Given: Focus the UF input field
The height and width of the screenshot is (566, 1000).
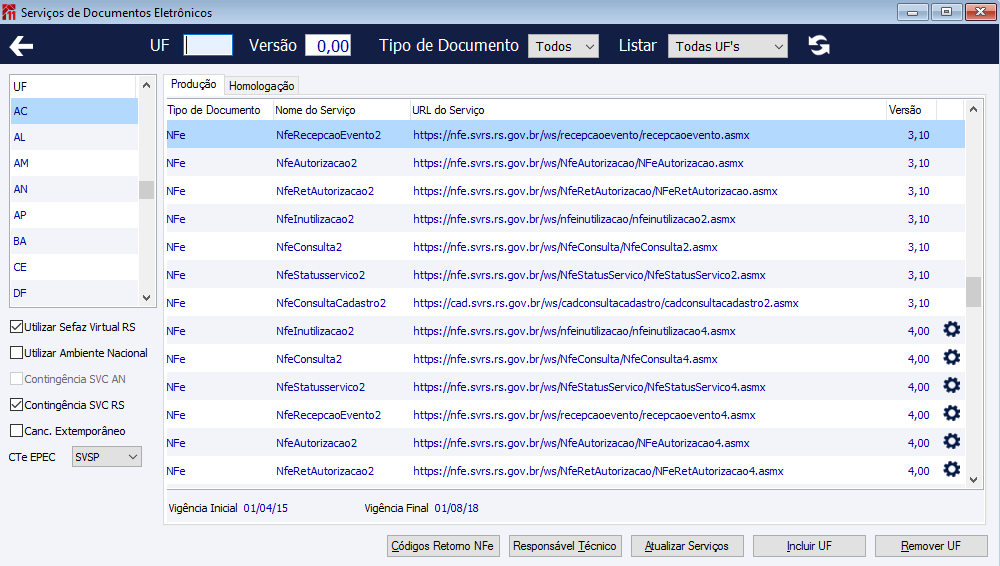Looking at the screenshot, I should (208, 45).
